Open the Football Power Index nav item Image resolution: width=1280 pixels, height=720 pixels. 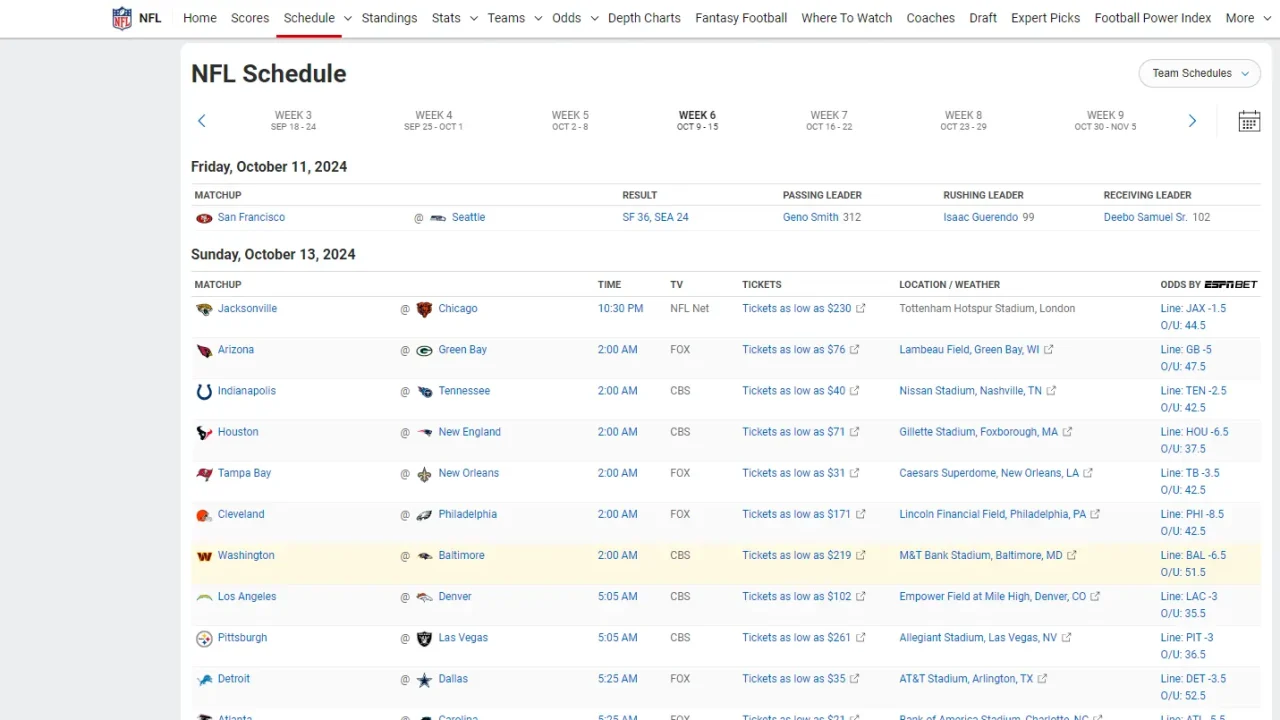1153,18
